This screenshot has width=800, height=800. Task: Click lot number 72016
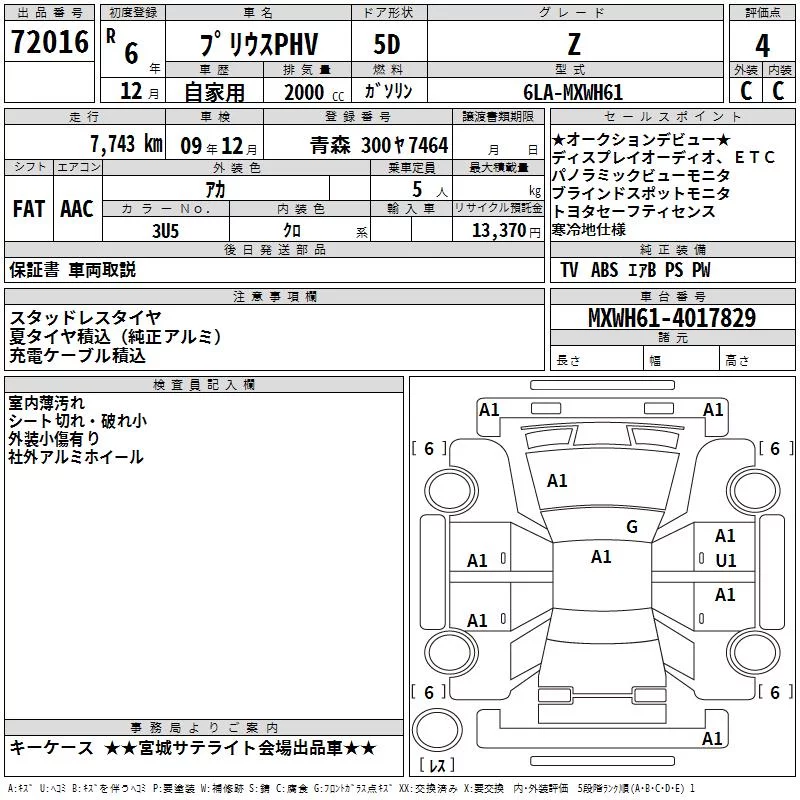[49, 42]
